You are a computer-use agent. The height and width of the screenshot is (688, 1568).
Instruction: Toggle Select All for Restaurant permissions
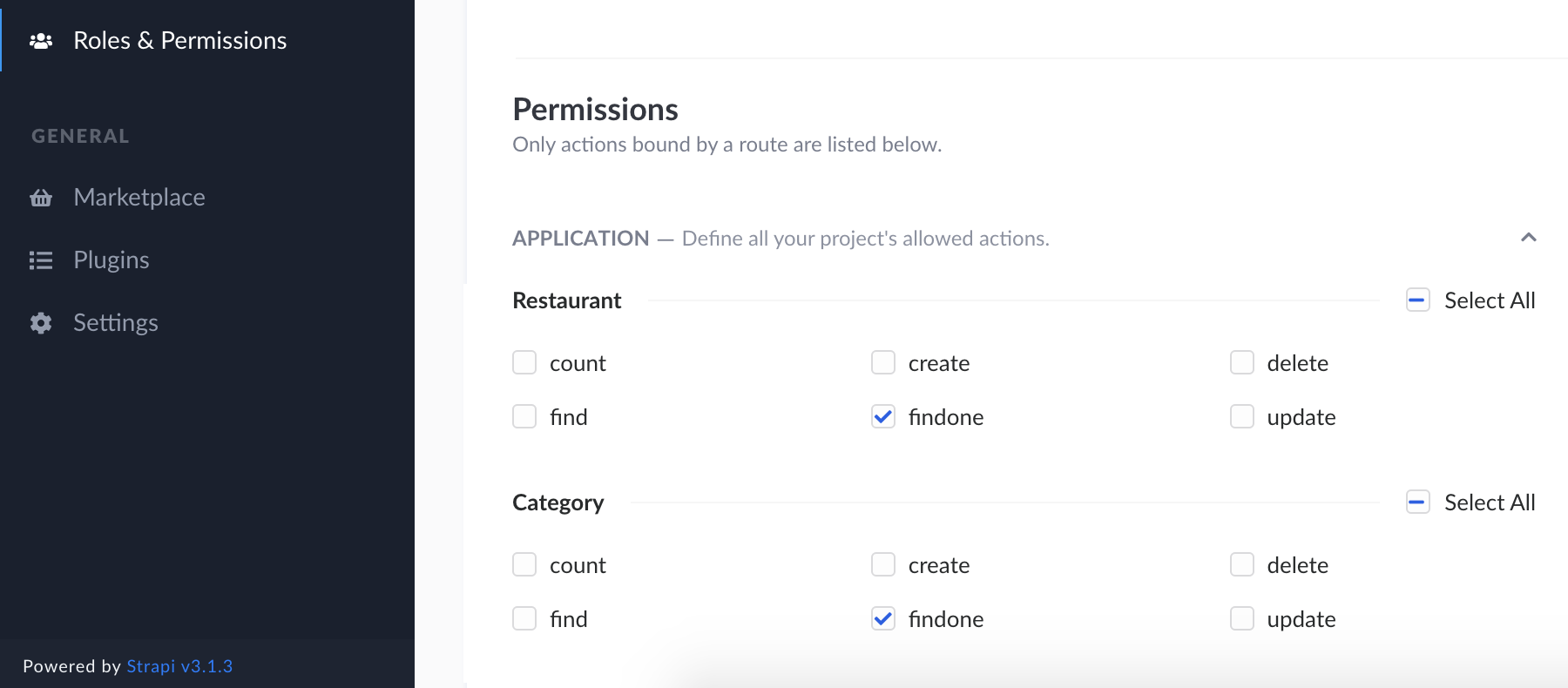[1417, 299]
